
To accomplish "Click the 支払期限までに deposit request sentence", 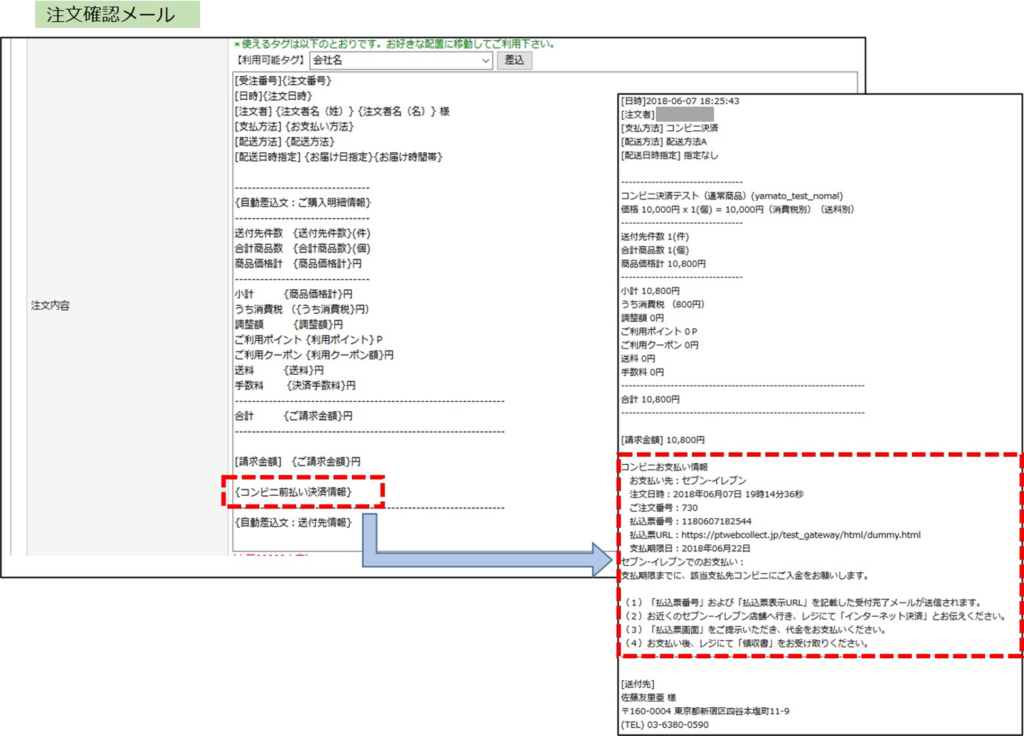I will [x=745, y=576].
